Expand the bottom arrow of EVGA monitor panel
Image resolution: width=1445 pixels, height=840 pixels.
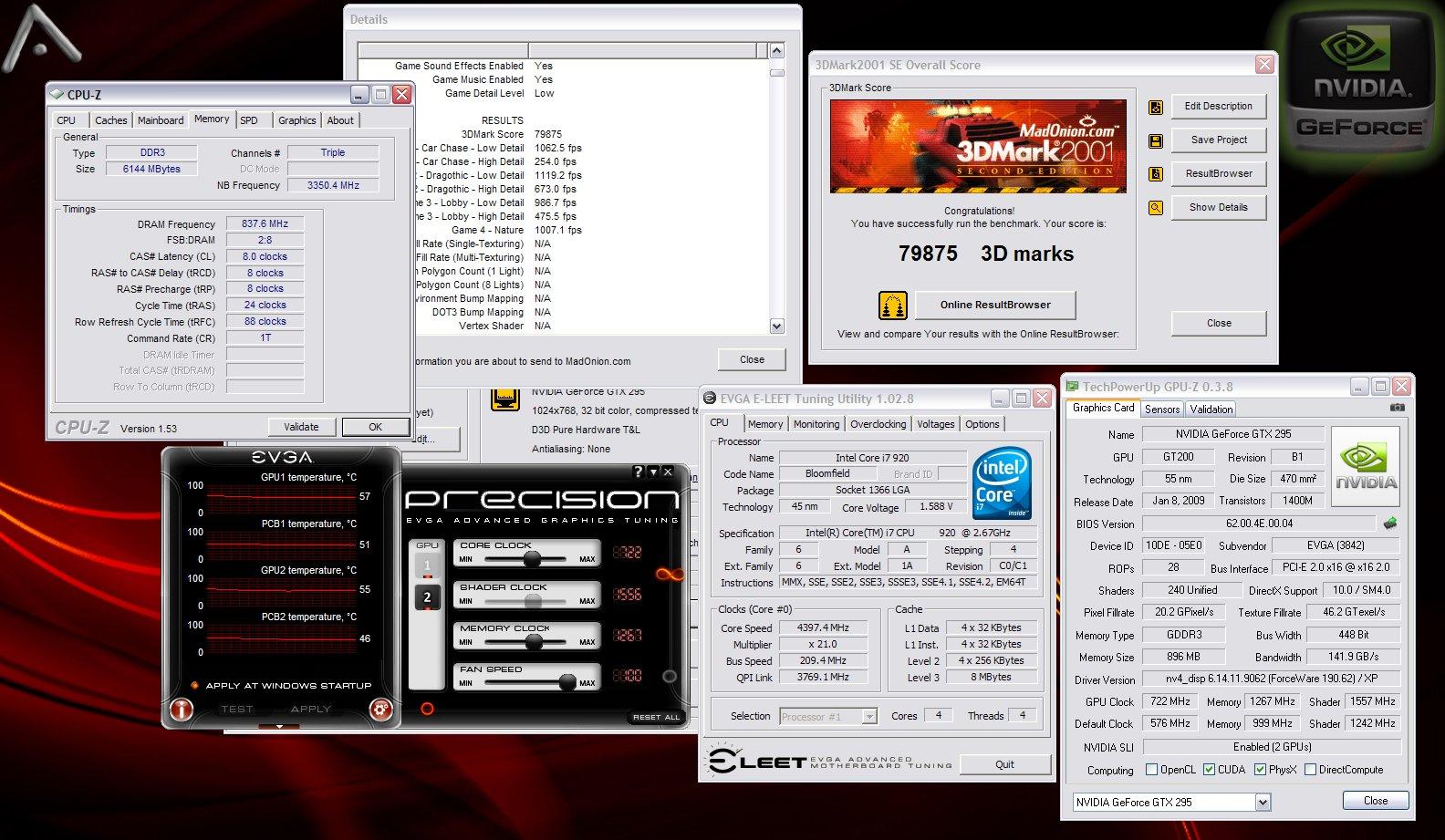[280, 726]
